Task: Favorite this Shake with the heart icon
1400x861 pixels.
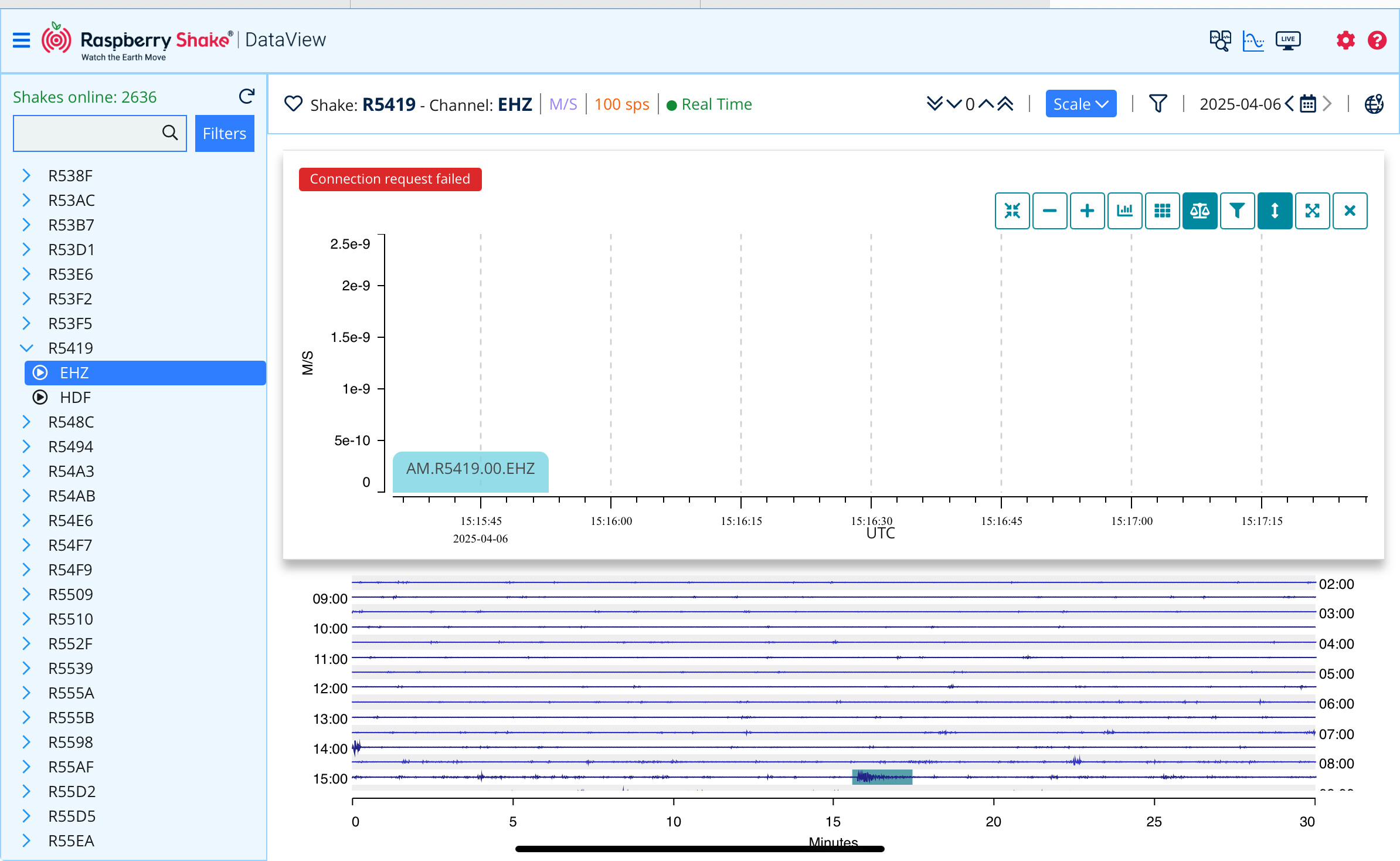Action: 293,104
